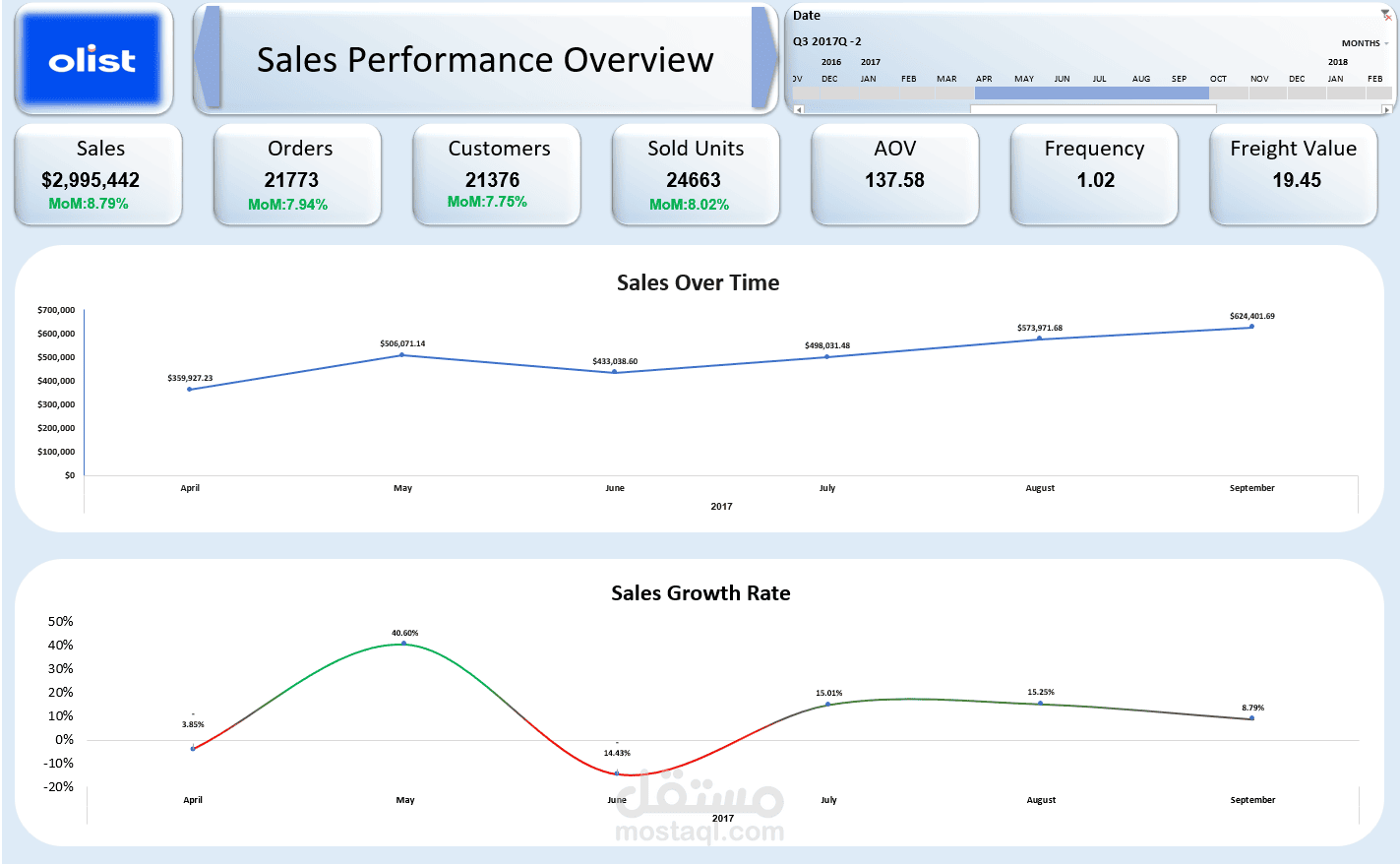Click the Freight Value KPI card

tap(1293, 174)
